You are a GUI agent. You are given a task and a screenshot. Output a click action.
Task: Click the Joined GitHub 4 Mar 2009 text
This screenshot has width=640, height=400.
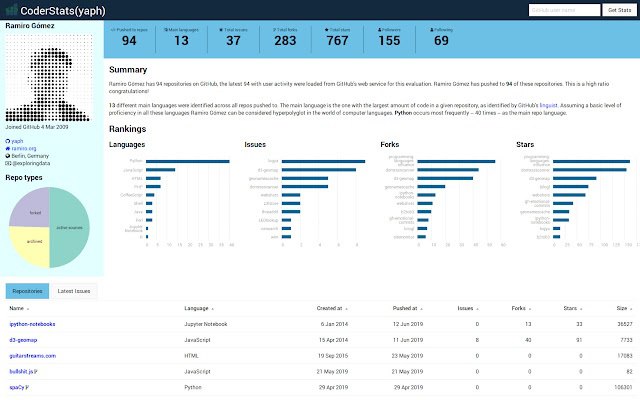pyautogui.click(x=37, y=127)
